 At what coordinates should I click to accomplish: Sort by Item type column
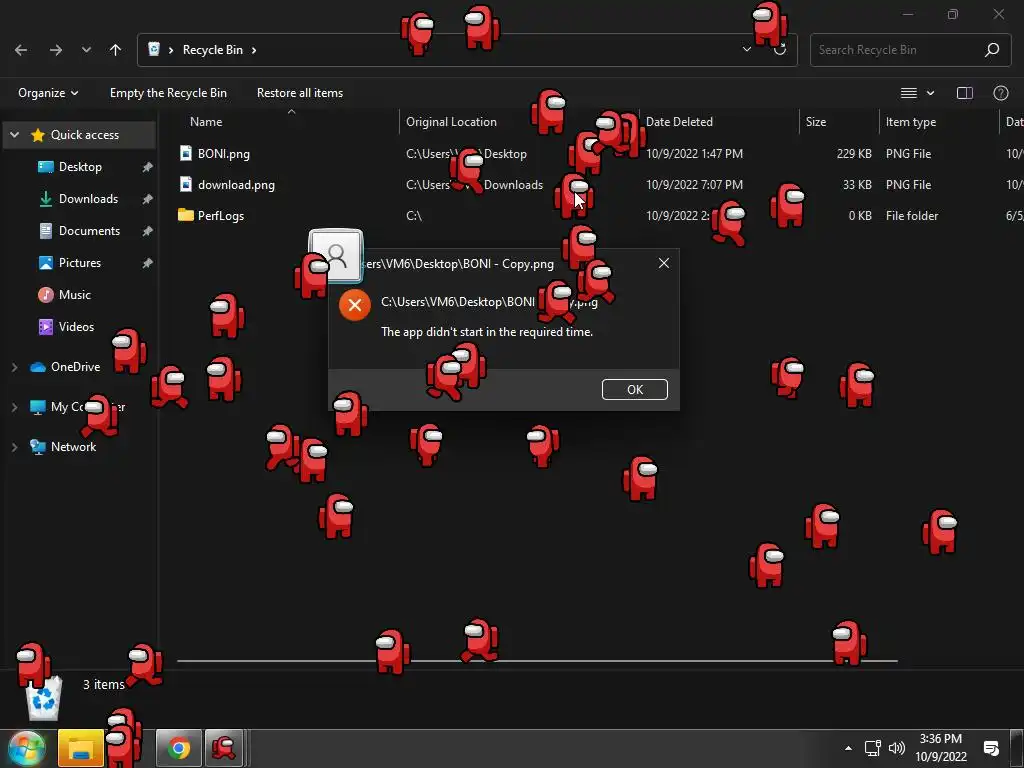tap(910, 121)
